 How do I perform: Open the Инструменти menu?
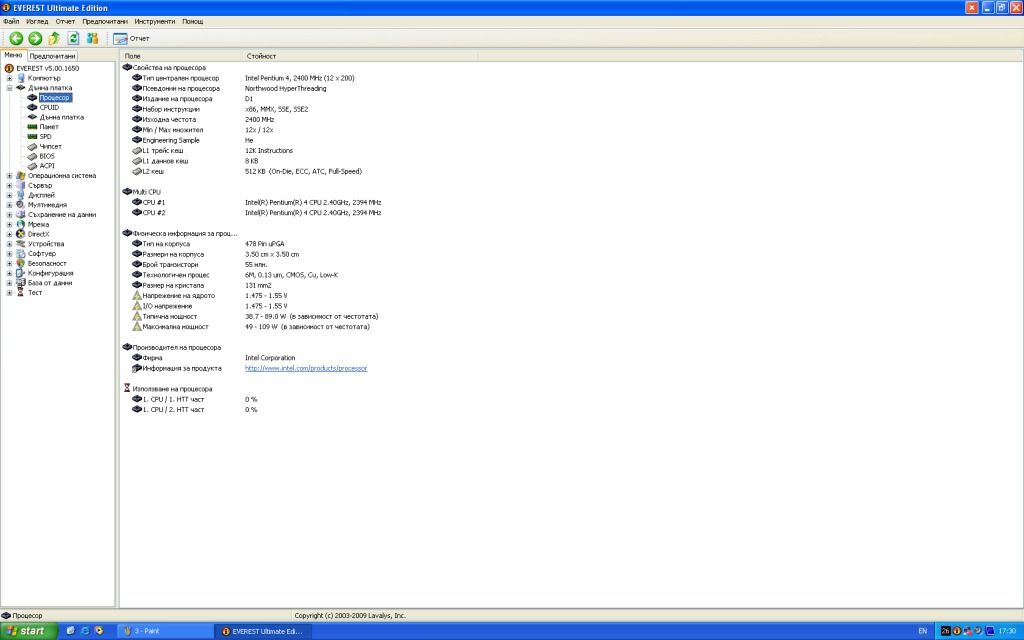[155, 22]
